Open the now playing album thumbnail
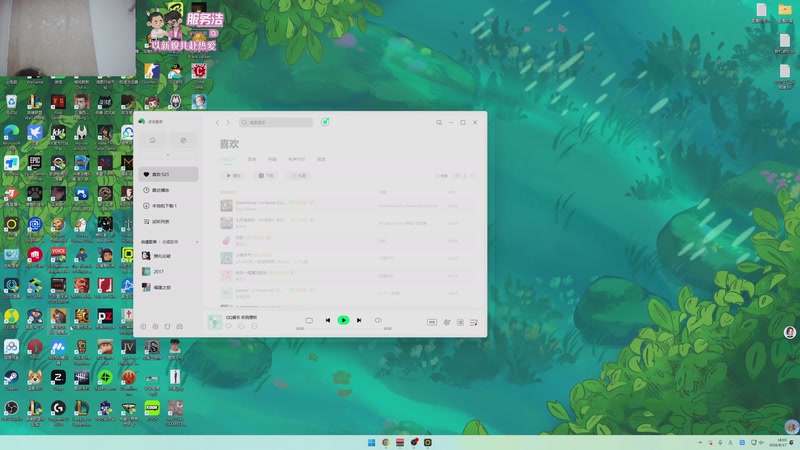 point(215,322)
